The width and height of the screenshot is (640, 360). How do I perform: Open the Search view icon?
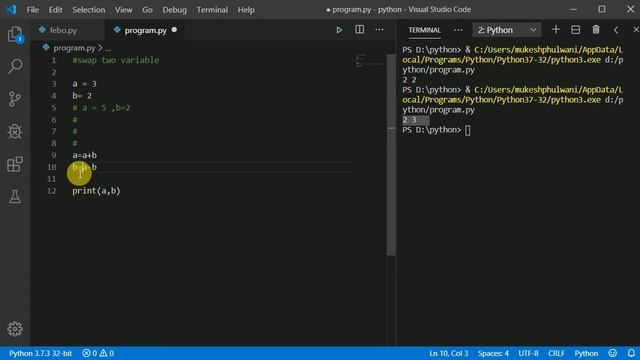pyautogui.click(x=15, y=66)
